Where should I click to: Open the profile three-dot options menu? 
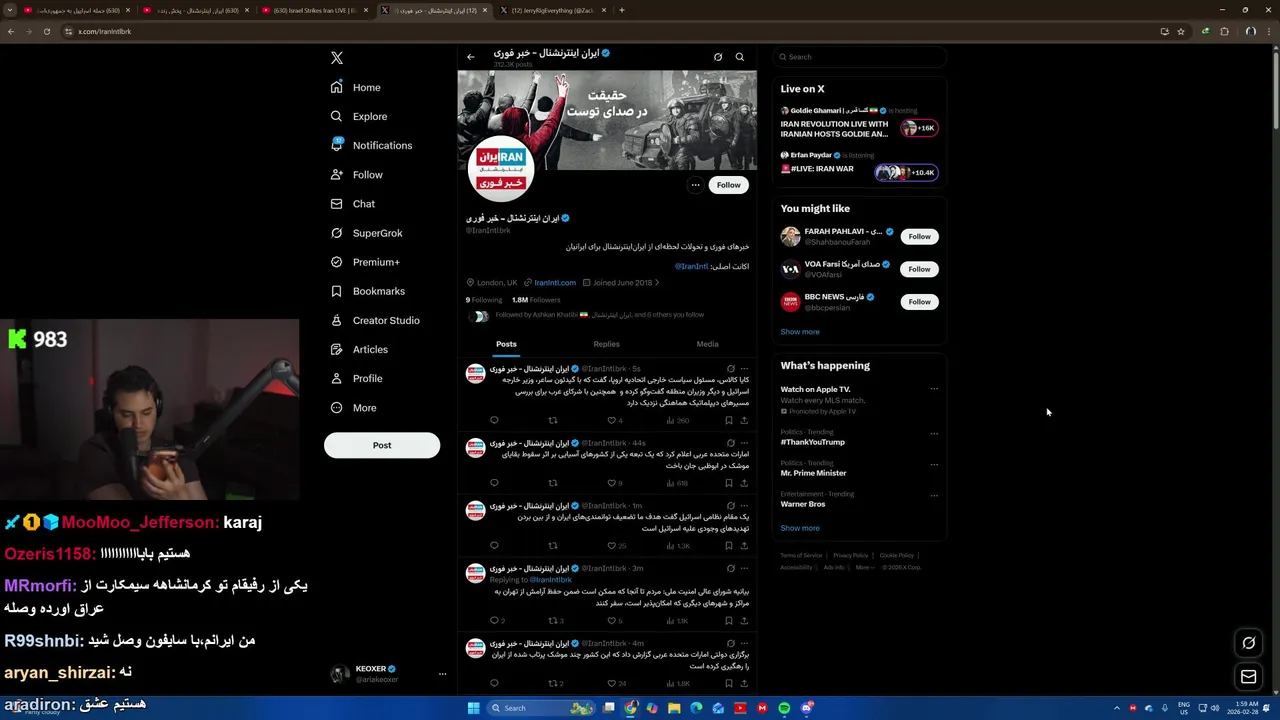click(695, 185)
